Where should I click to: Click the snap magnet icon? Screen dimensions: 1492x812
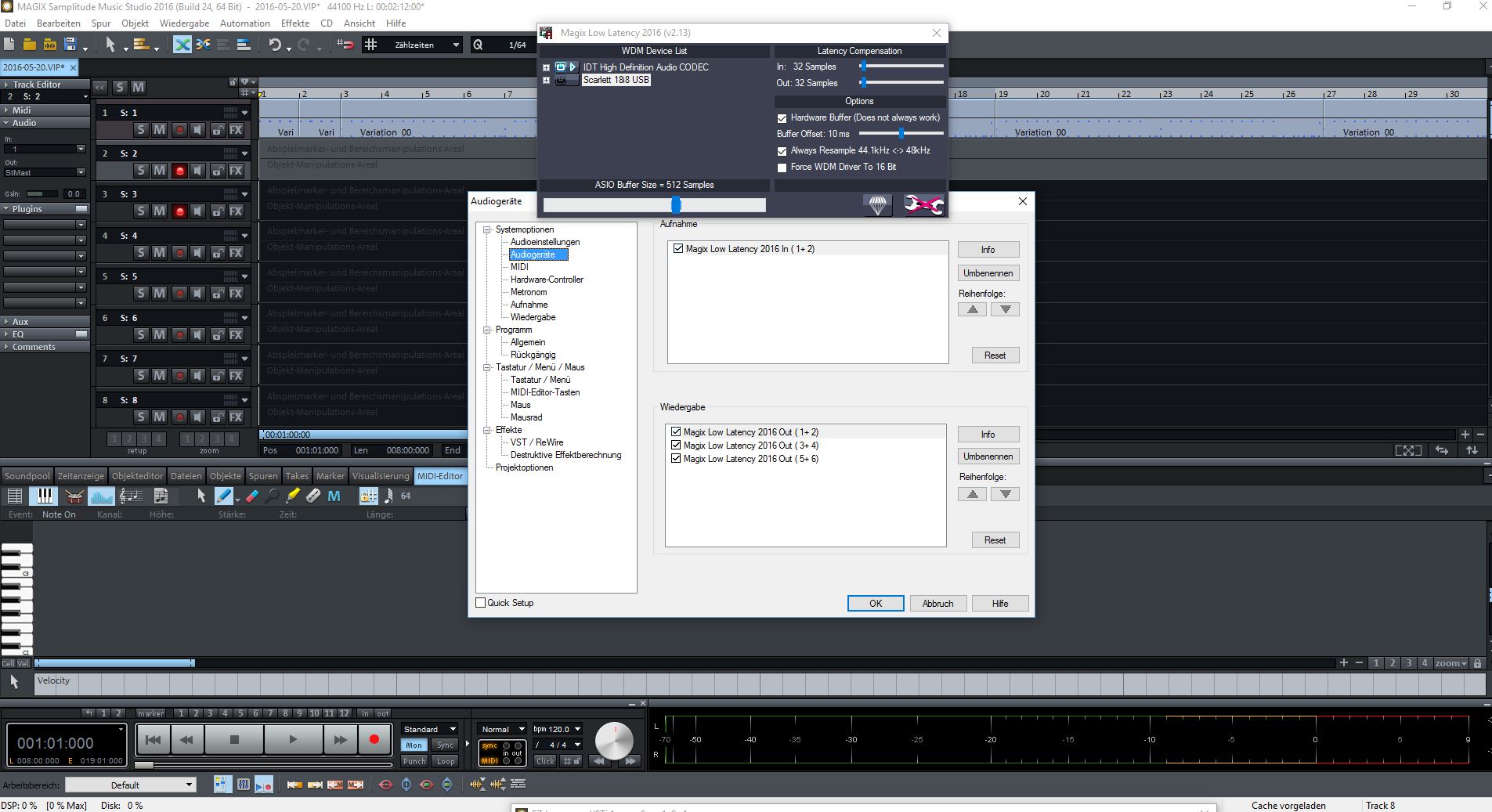click(345, 45)
